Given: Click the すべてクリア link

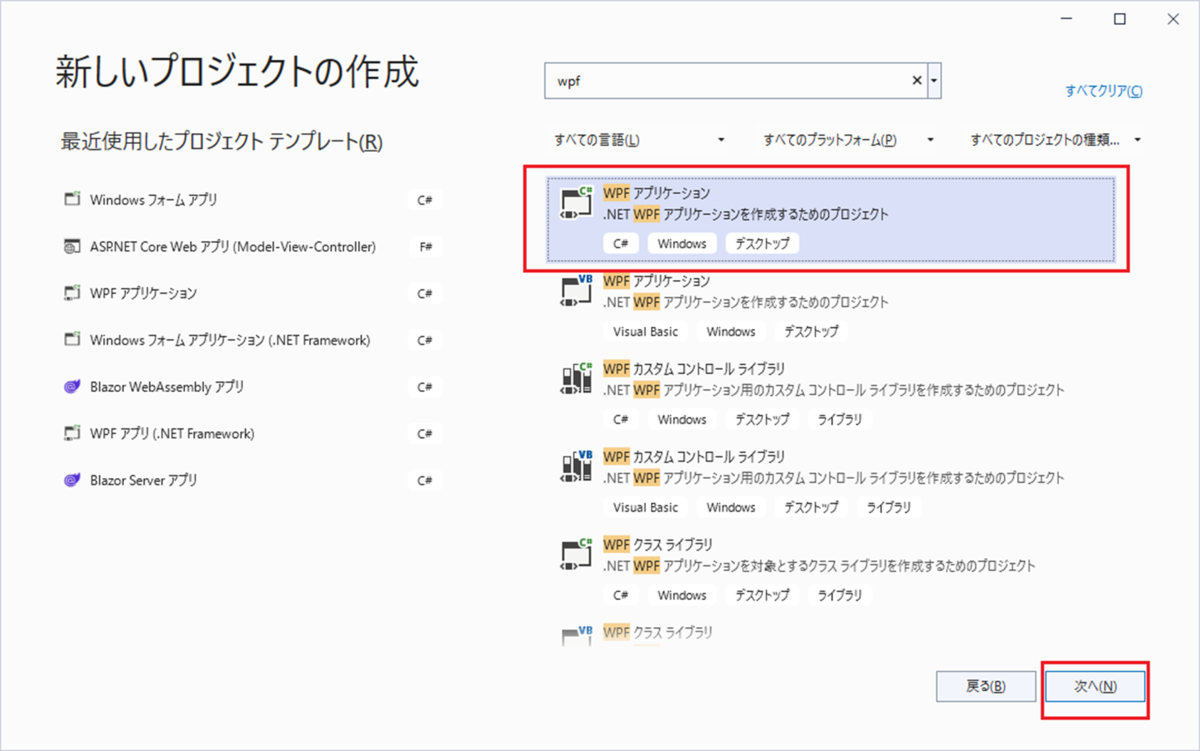Looking at the screenshot, I should tap(1104, 91).
